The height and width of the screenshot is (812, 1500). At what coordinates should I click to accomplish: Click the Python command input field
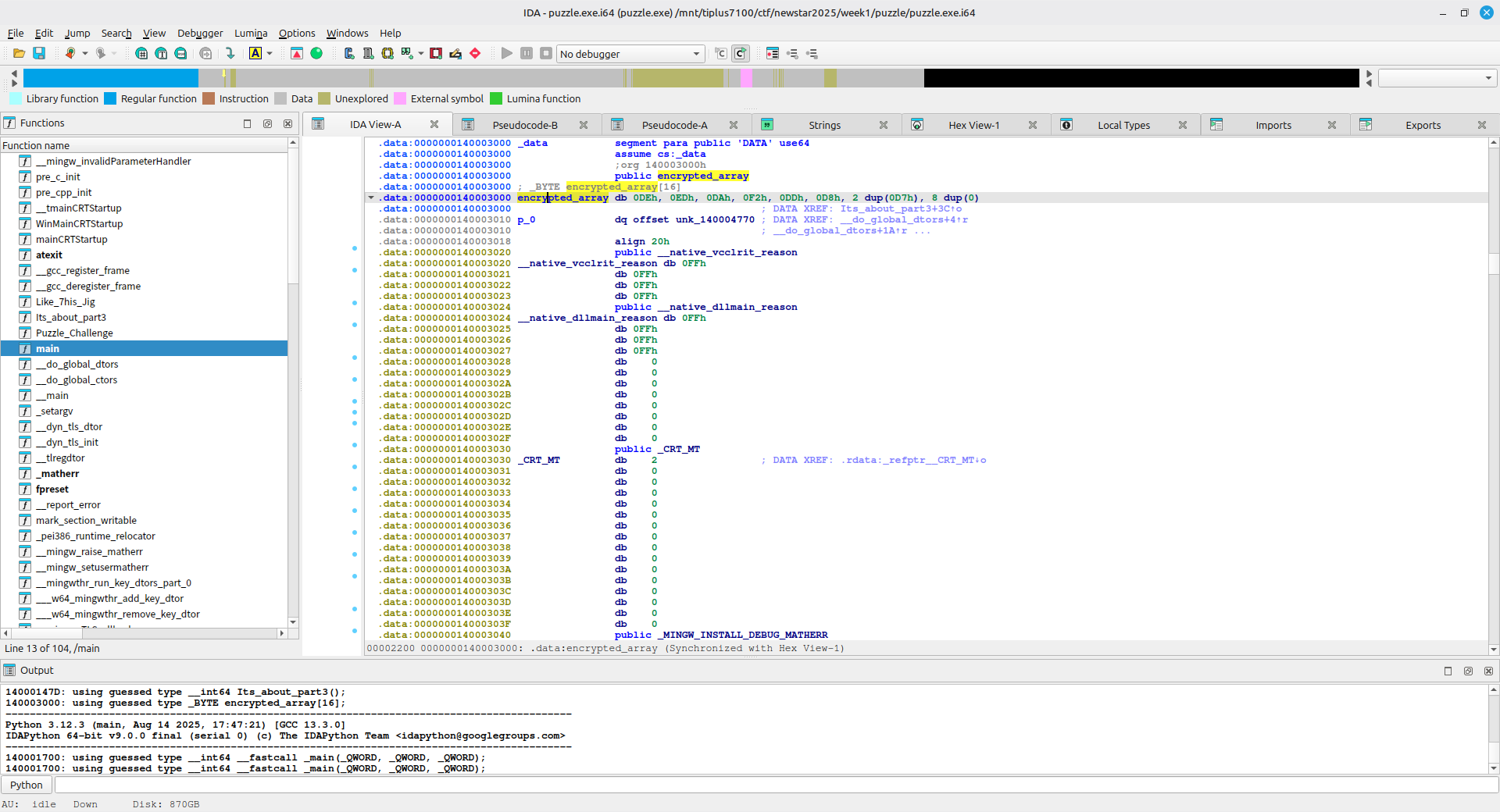(x=773, y=785)
